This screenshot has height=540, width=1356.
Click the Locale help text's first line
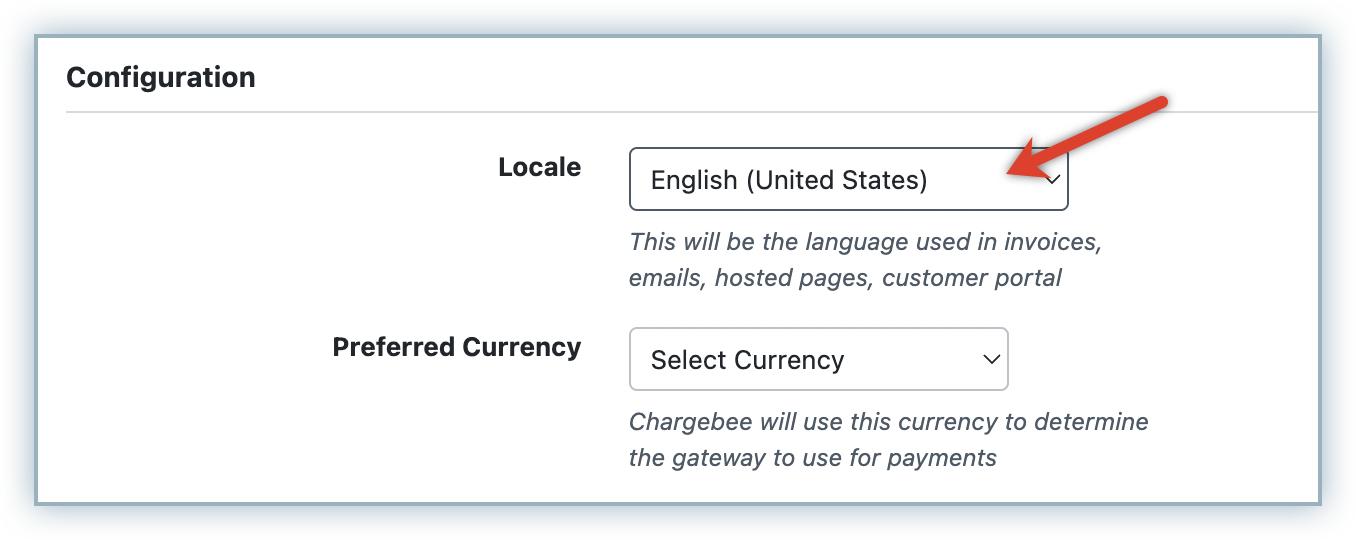pos(865,242)
